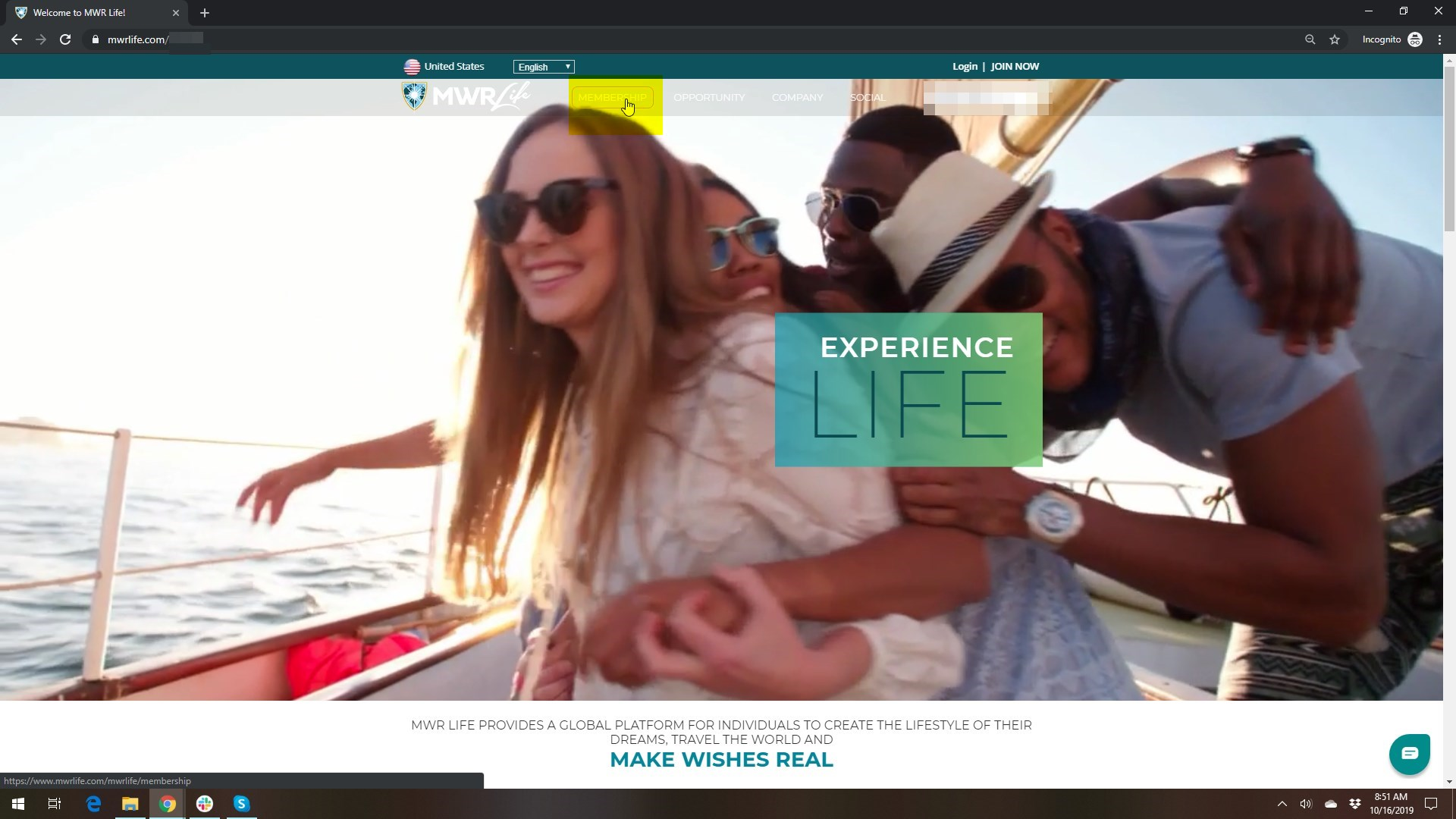Viewport: 1456px width, 819px height.
Task: Click the Incognito profile icon
Action: coord(1414,39)
